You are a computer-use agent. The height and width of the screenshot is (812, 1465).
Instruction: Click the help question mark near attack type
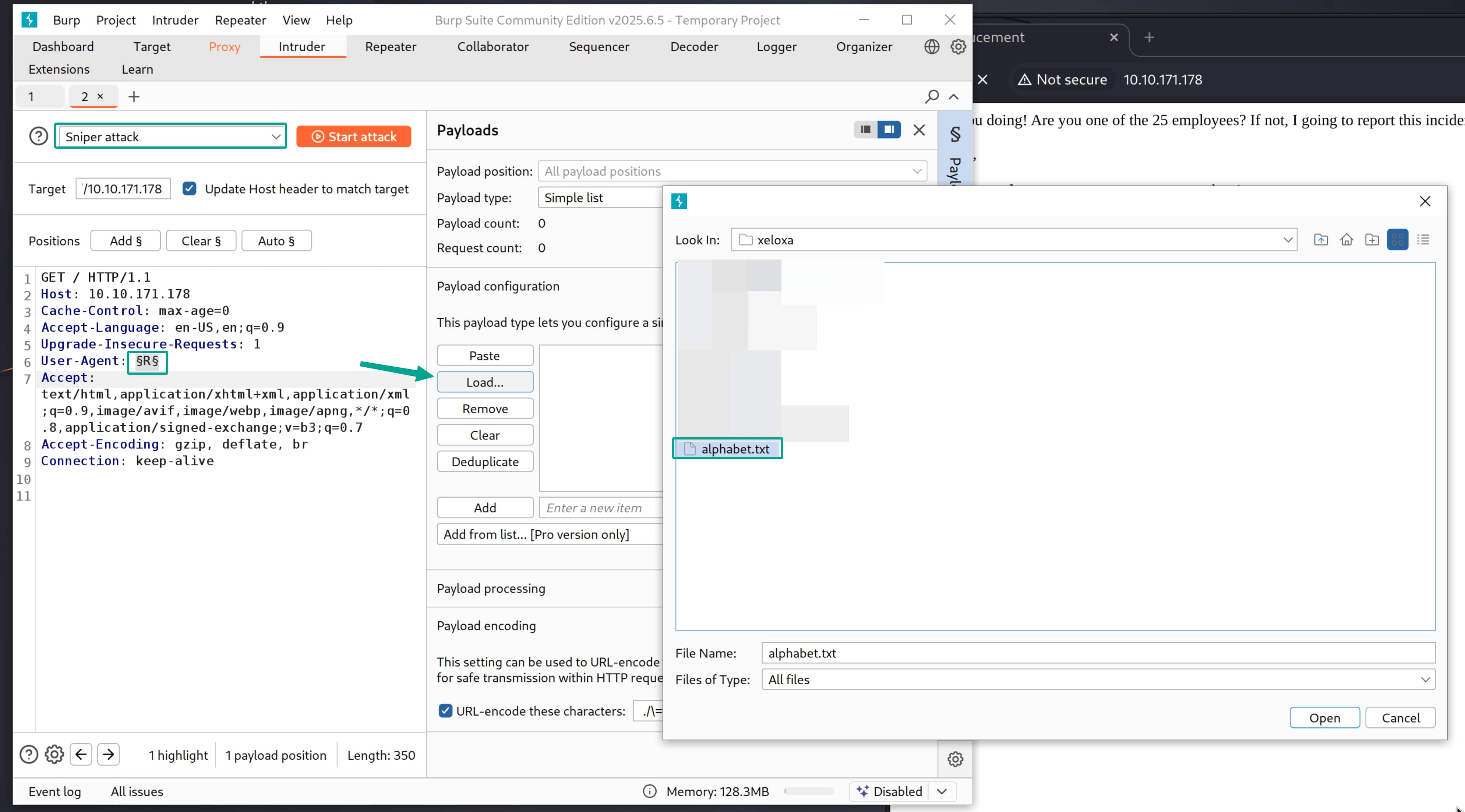click(38, 137)
